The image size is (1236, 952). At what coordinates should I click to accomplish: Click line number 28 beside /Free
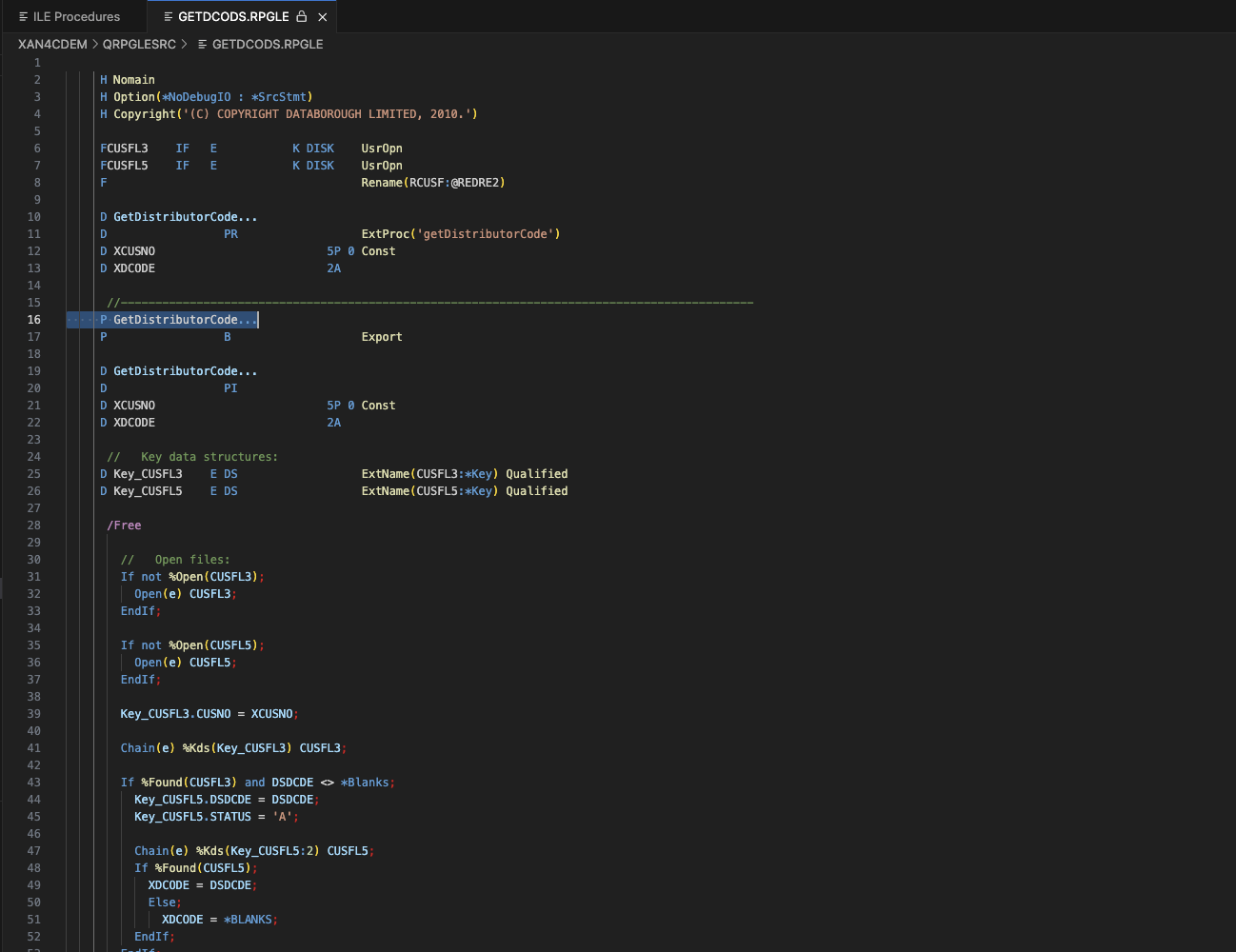click(x=34, y=526)
